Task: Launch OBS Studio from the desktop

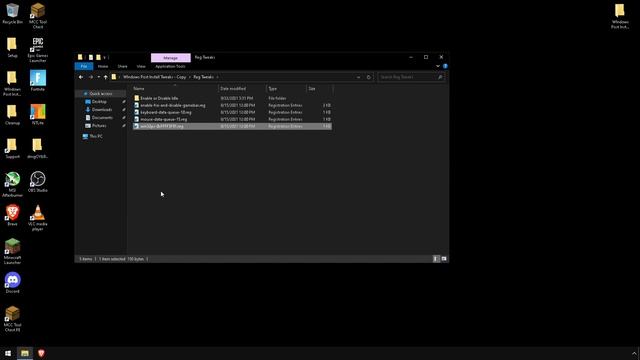Action: [x=38, y=182]
